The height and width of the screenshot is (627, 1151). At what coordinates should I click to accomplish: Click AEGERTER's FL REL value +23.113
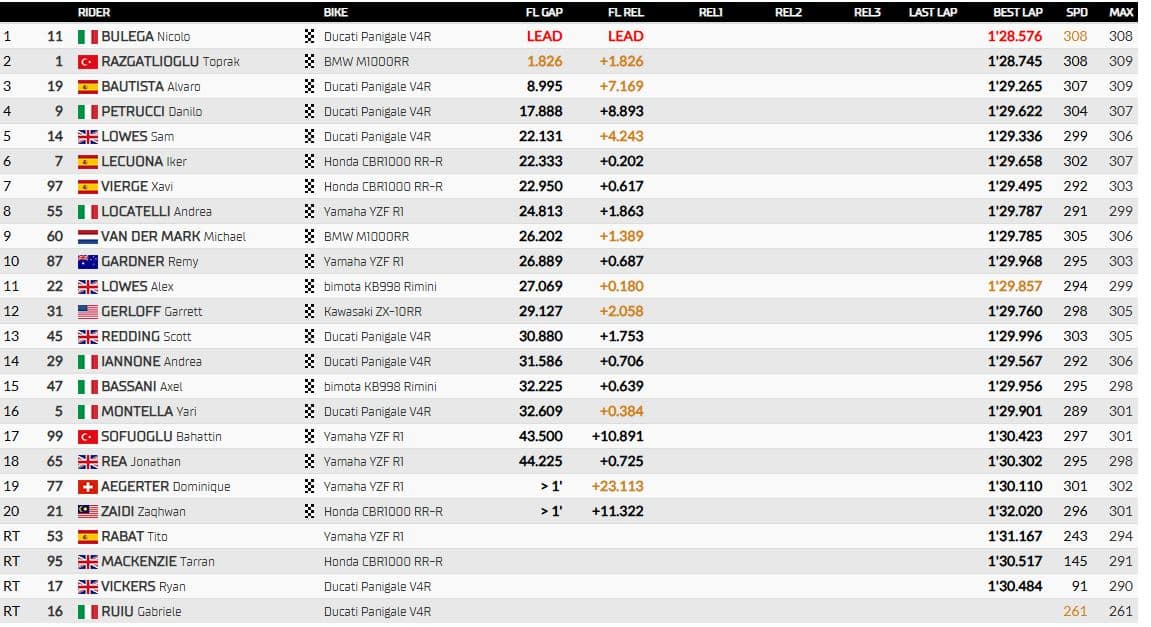[617, 486]
